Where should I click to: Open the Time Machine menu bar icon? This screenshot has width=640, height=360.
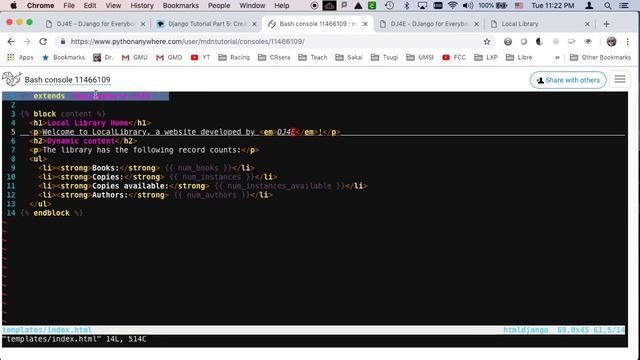point(389,6)
